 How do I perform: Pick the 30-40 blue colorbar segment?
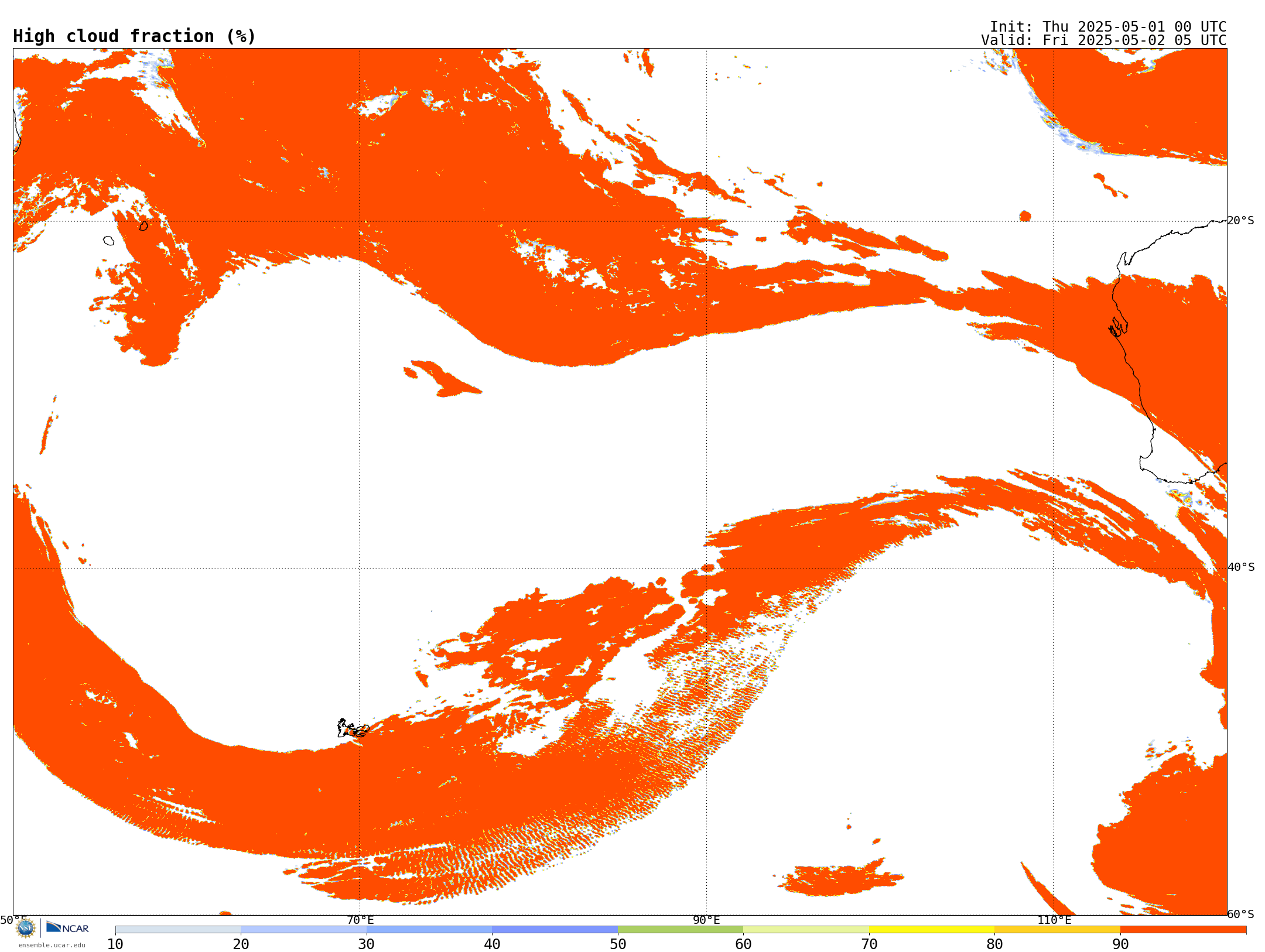point(429,930)
